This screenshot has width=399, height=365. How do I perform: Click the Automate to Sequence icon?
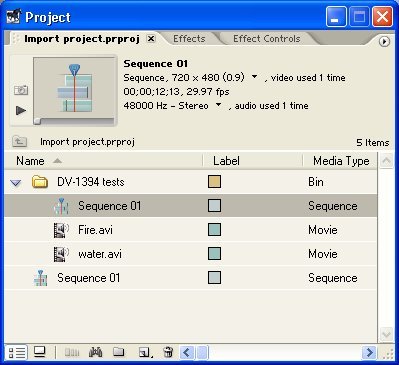72,352
